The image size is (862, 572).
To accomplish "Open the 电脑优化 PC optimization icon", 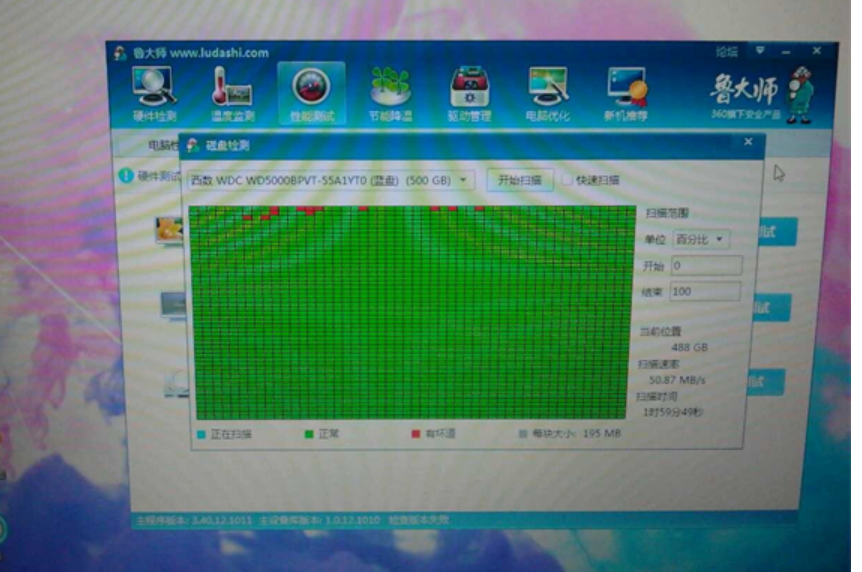I will (549, 94).
